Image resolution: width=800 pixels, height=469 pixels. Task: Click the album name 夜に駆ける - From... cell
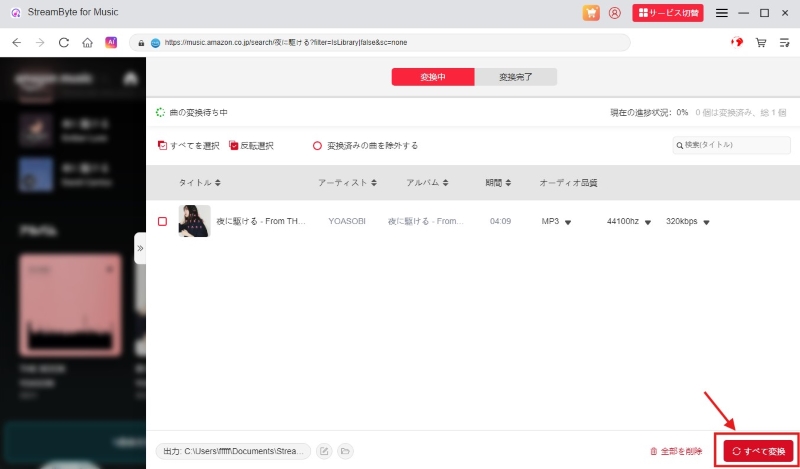tap(426, 221)
